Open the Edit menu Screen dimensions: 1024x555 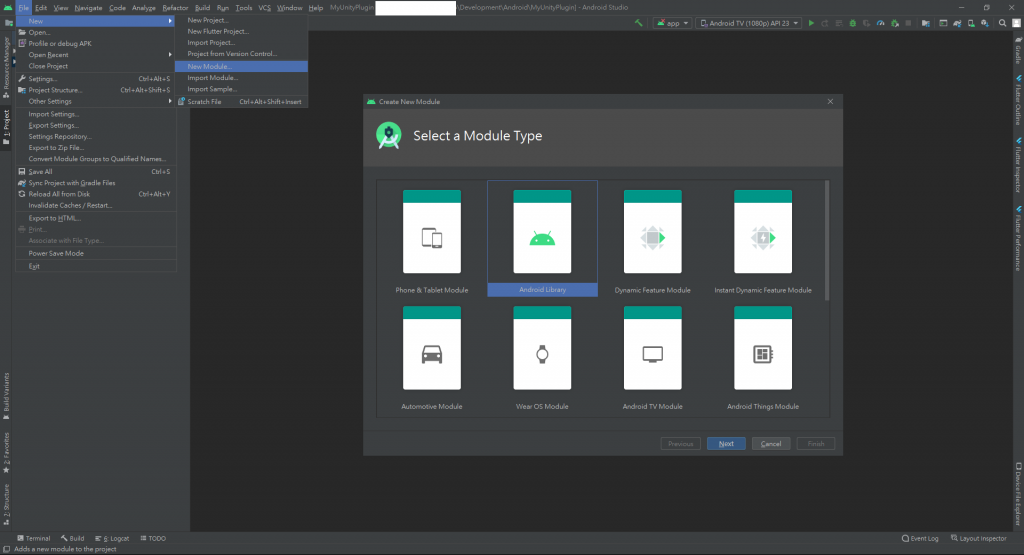coord(41,8)
